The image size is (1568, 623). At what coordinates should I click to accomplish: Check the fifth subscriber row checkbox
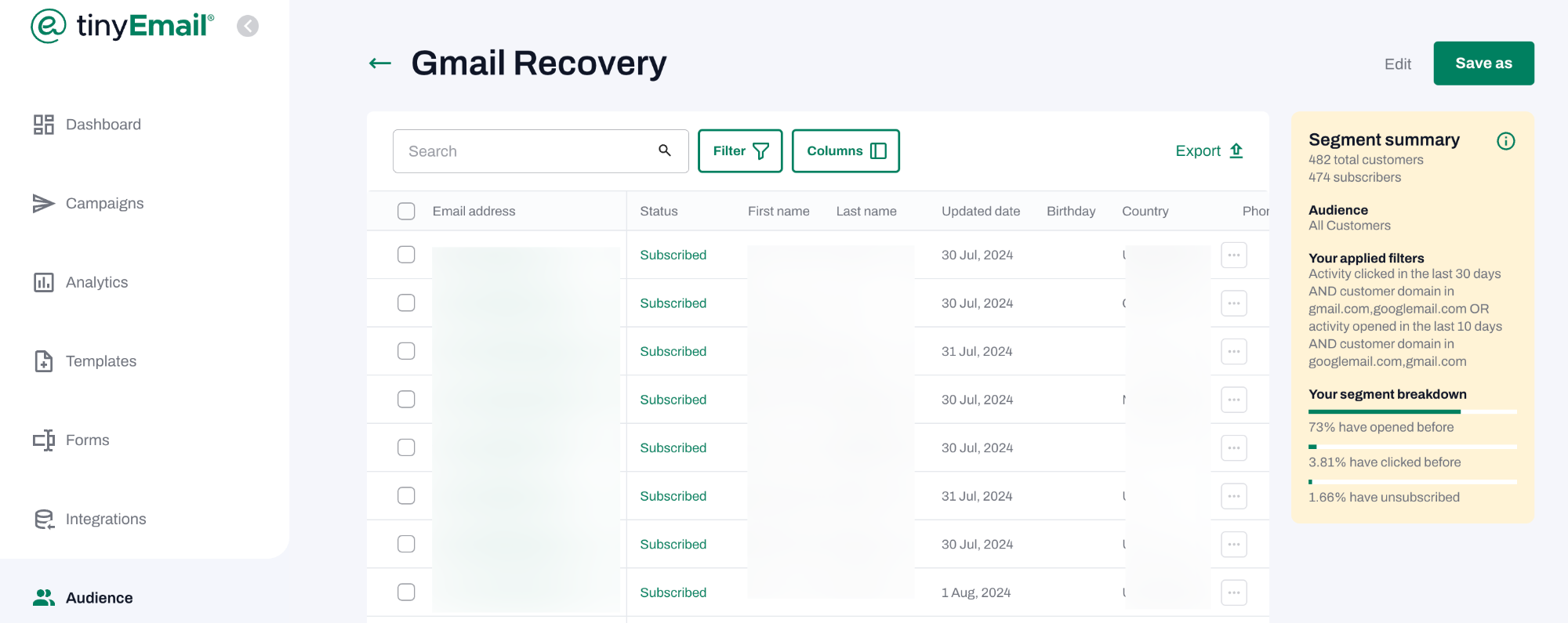click(x=406, y=447)
